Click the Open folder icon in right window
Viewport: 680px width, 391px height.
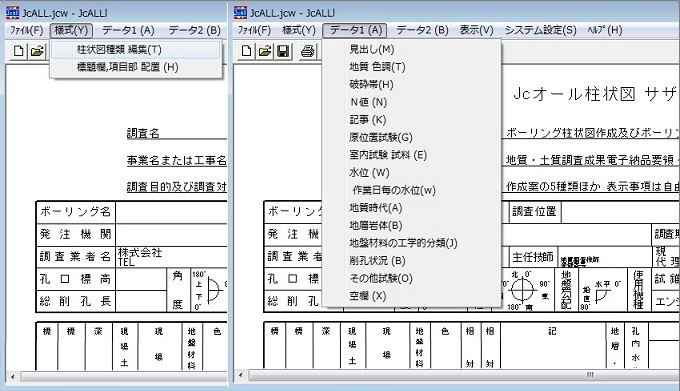point(265,51)
